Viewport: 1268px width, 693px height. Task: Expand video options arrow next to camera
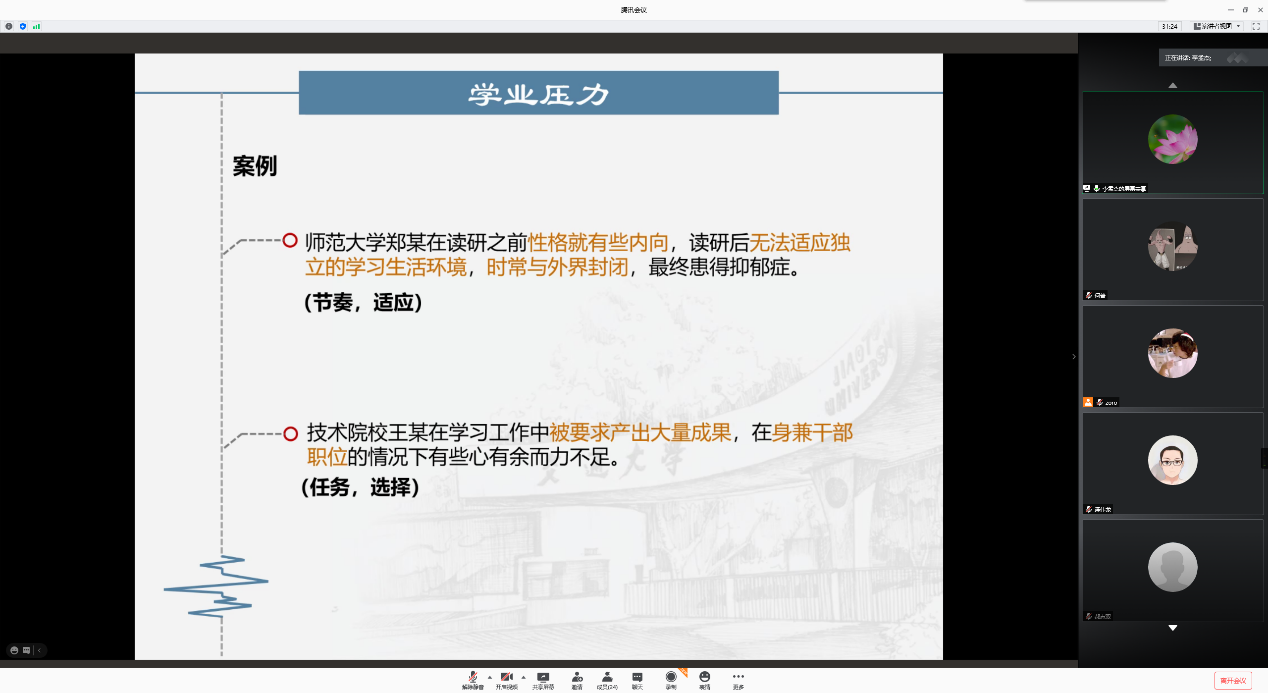(x=523, y=677)
